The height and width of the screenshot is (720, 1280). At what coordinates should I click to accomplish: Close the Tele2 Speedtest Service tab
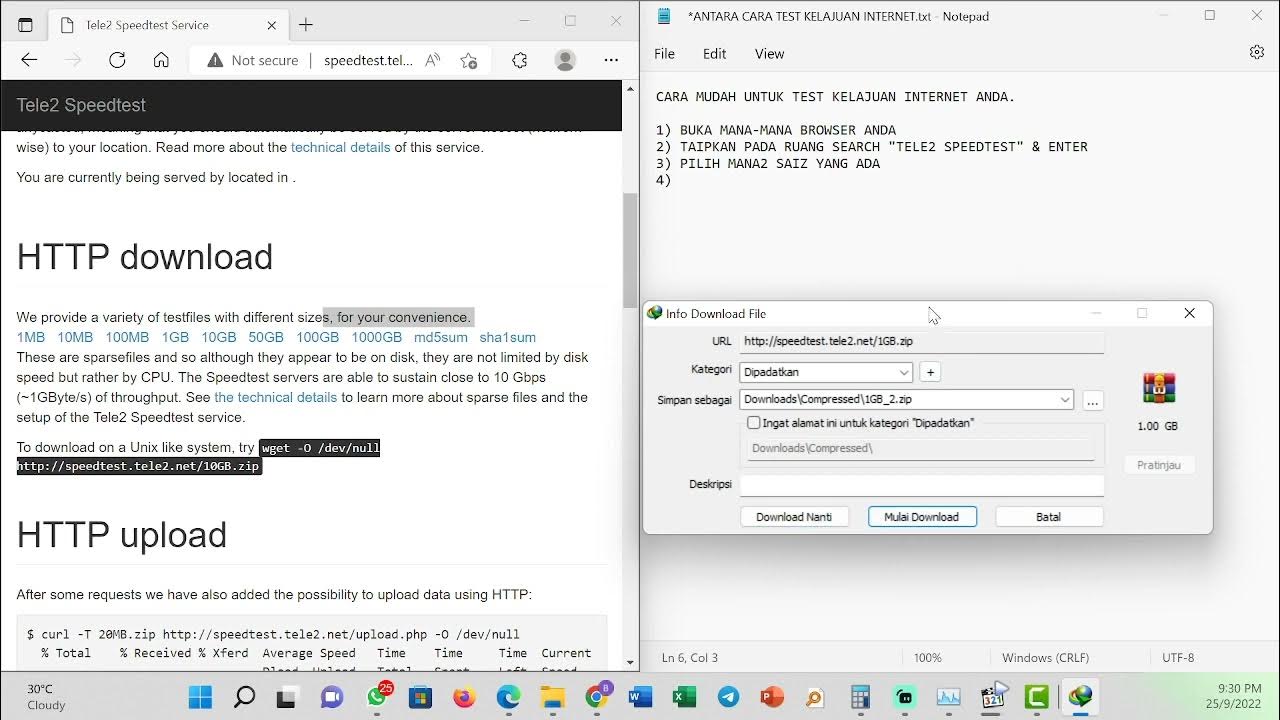coord(272,25)
